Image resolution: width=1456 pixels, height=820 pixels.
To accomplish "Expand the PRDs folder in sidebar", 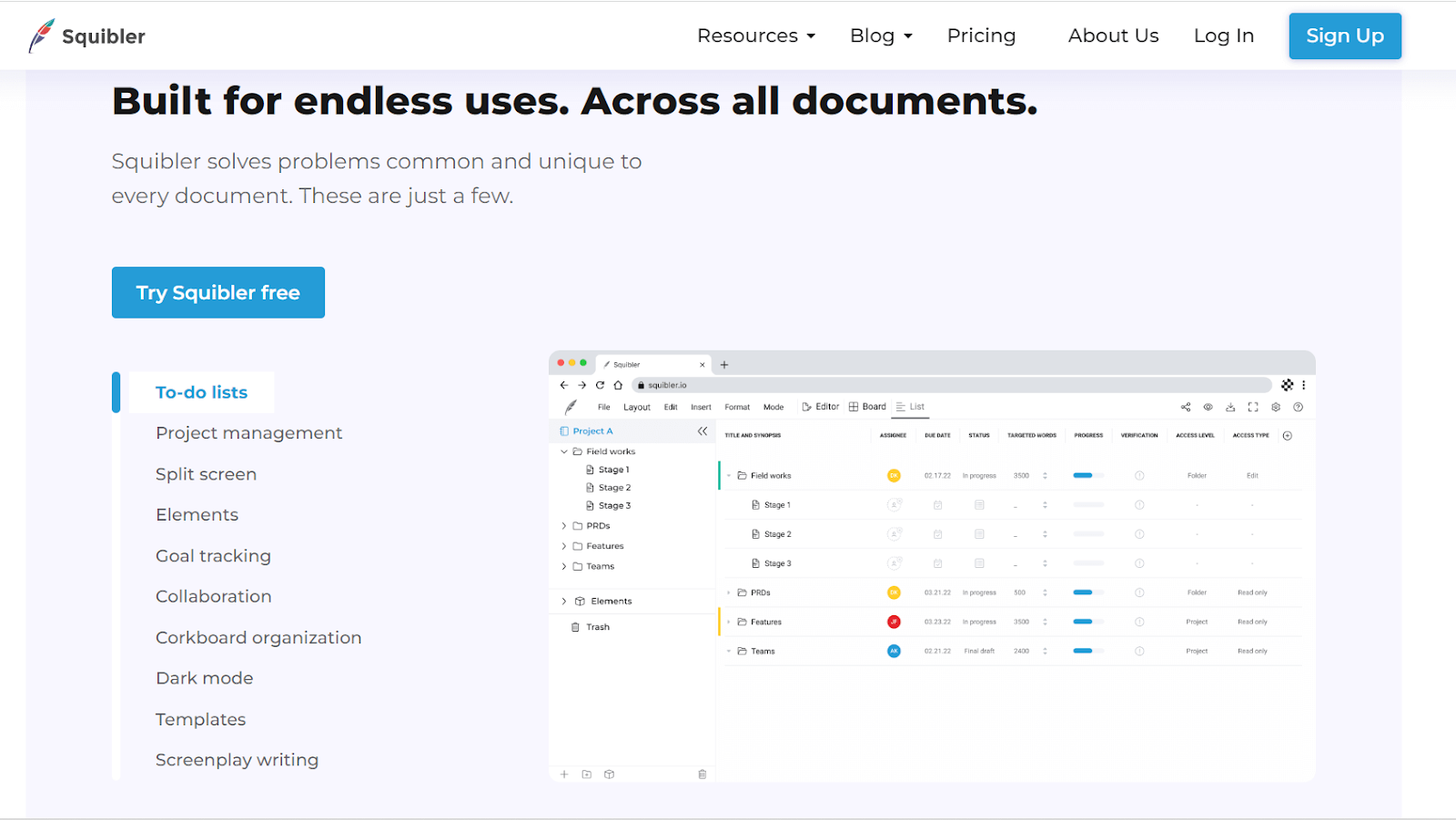I will click(x=564, y=526).
